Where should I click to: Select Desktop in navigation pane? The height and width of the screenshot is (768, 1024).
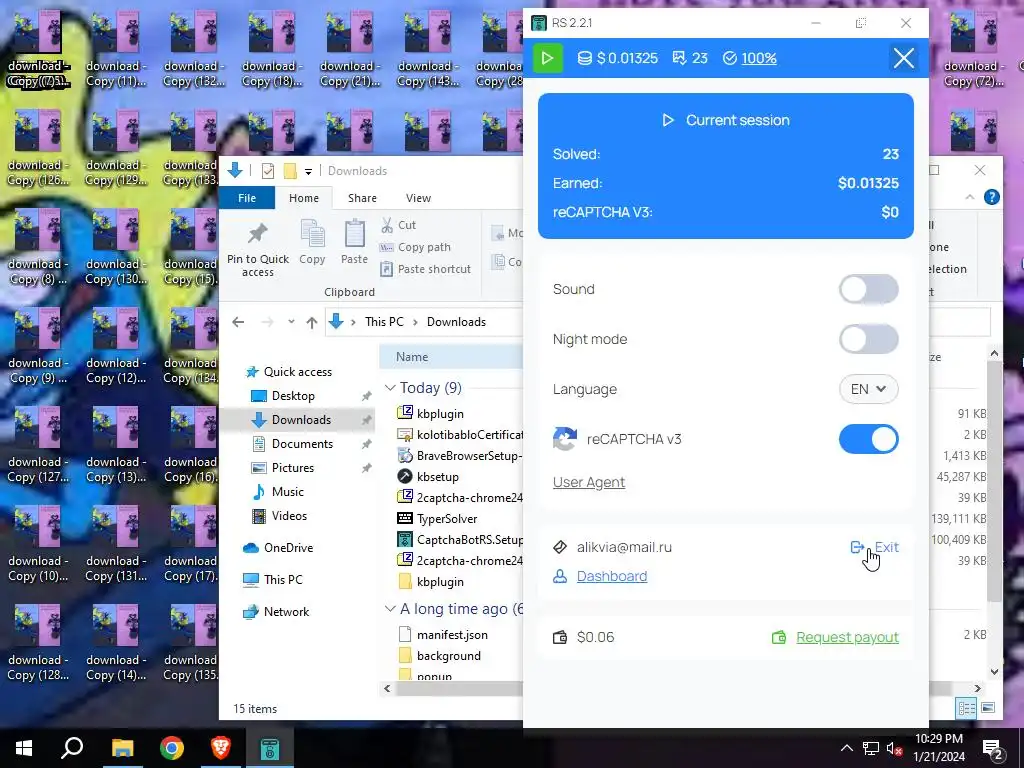293,396
